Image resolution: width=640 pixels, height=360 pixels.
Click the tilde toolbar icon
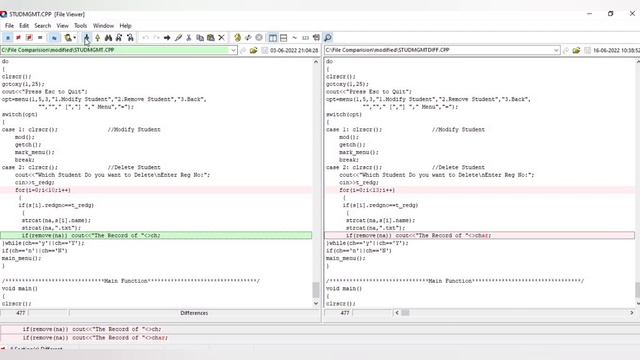click(295, 38)
